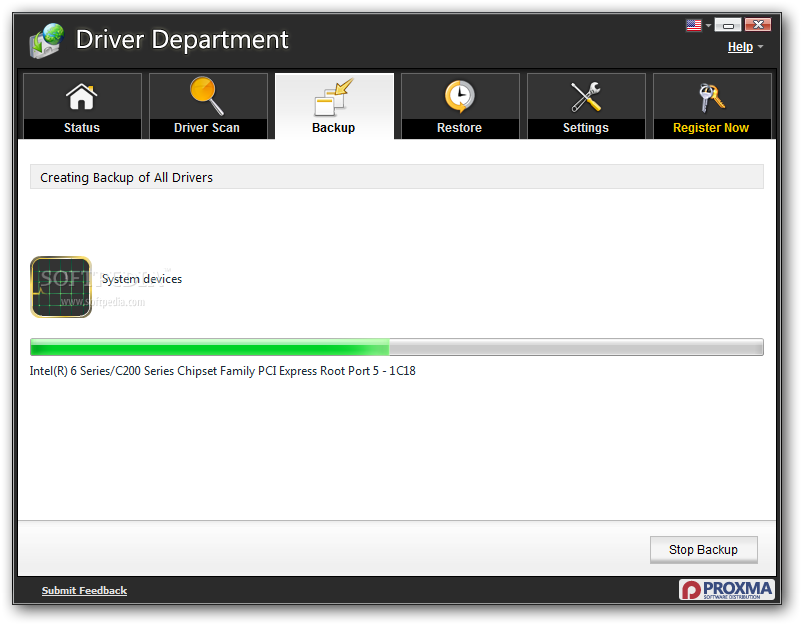
Task: Open the Driver Scan tab label
Action: tap(207, 128)
